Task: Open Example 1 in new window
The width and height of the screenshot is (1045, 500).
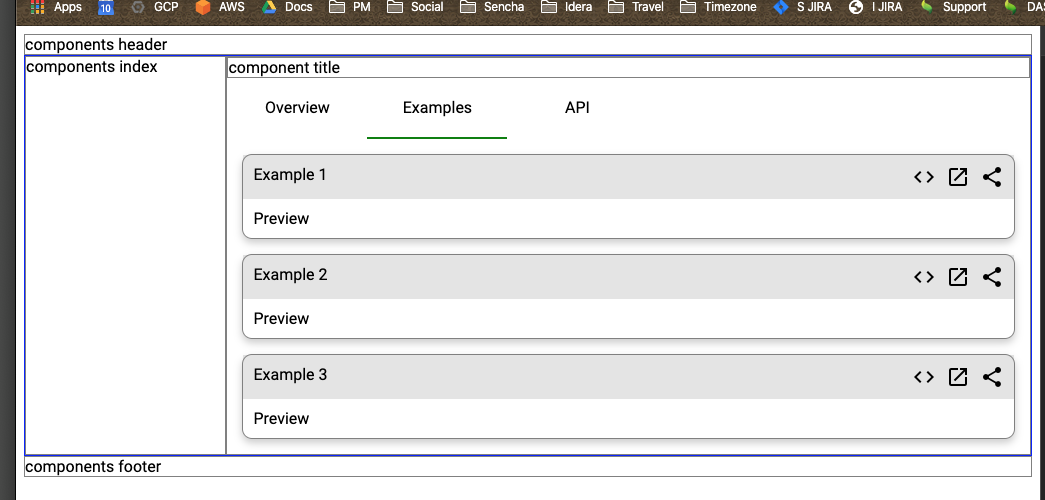Action: 958,177
